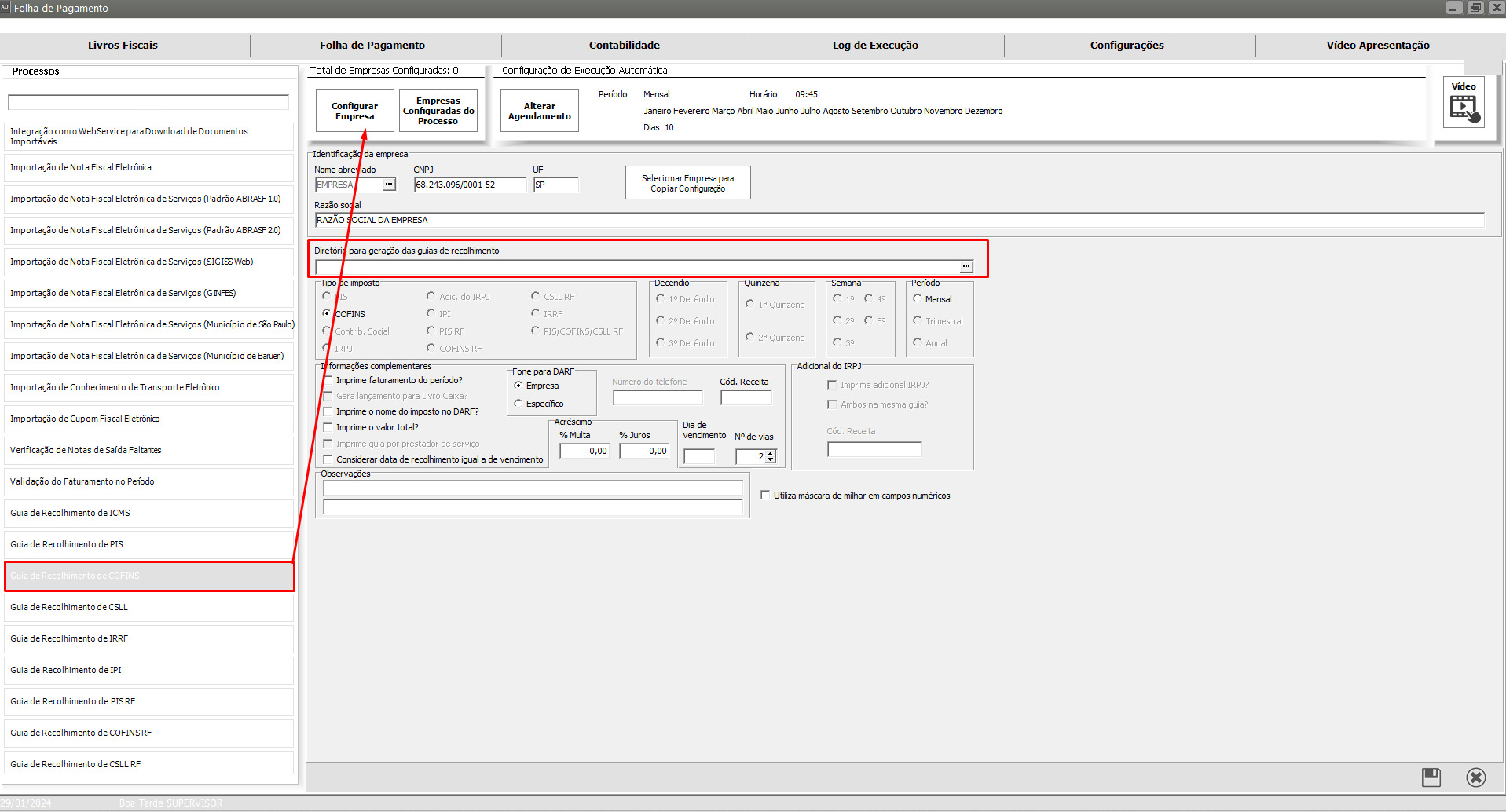This screenshot has height=812, width=1506.
Task: Click the Processos search field
Action: pos(148,102)
